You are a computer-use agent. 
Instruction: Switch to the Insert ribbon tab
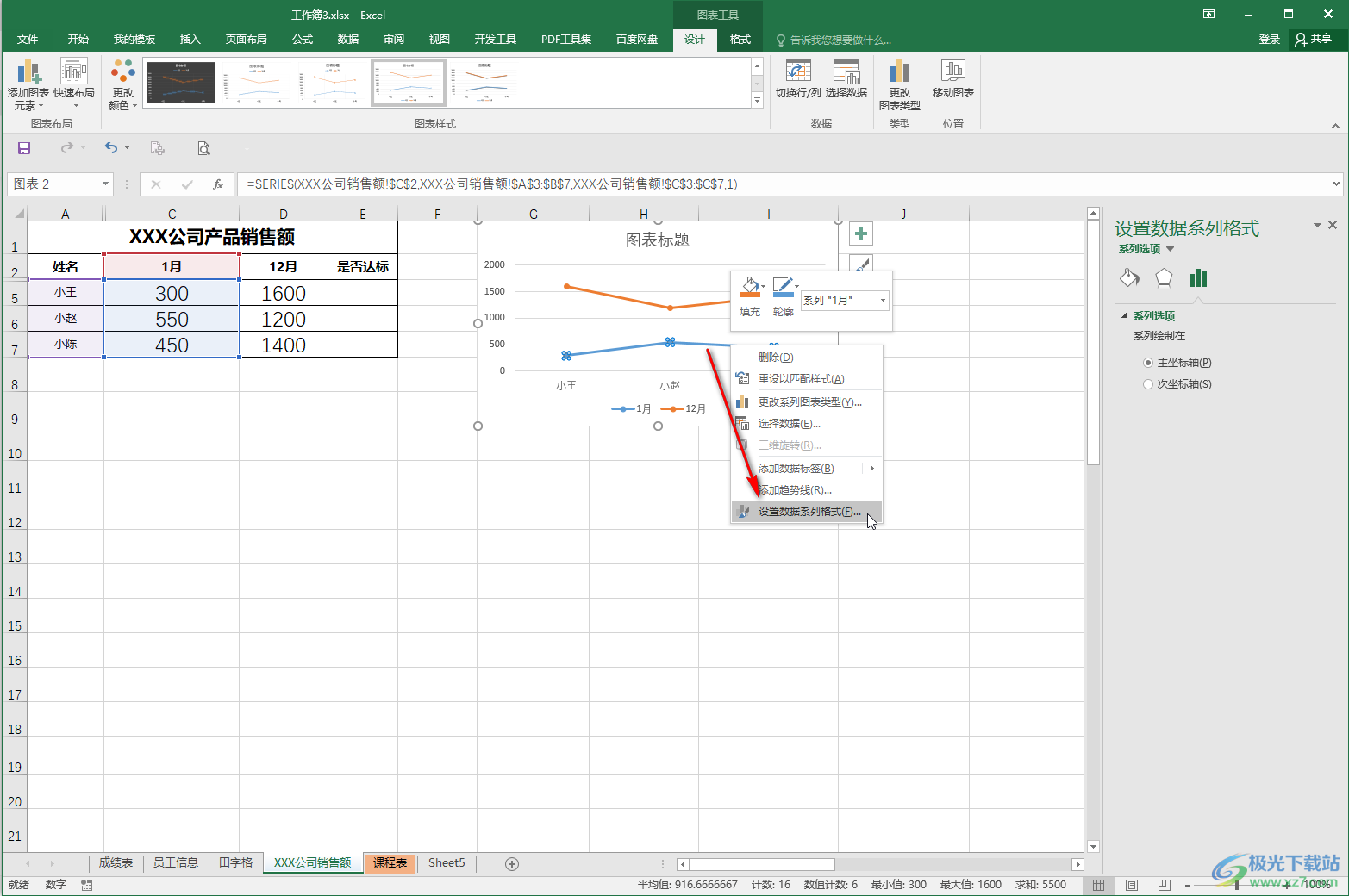(x=190, y=40)
